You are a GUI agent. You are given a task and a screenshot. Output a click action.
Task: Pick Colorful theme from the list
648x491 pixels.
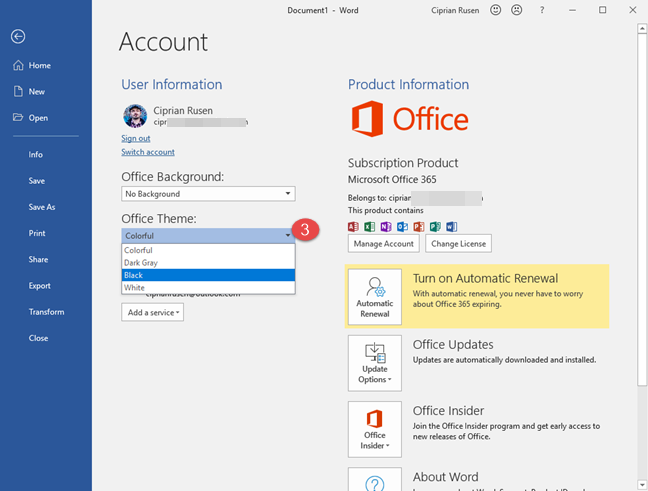pyautogui.click(x=208, y=250)
